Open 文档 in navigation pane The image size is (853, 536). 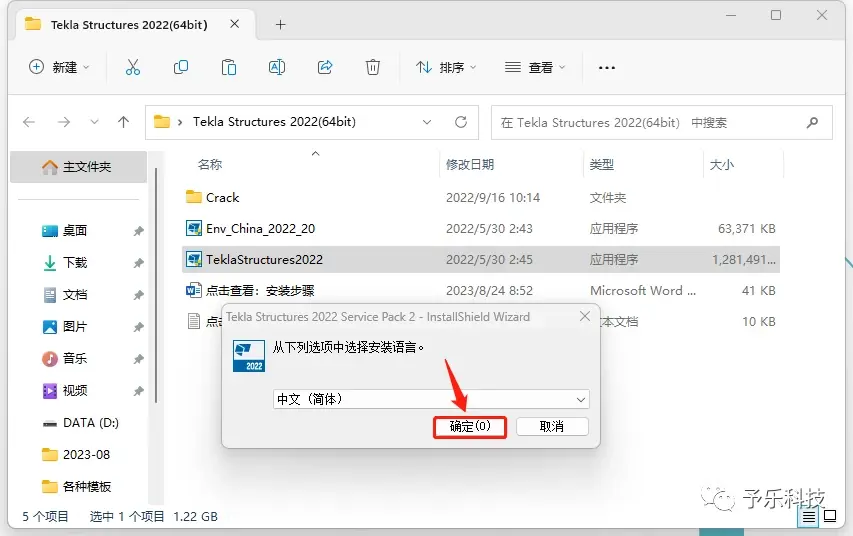pos(75,295)
